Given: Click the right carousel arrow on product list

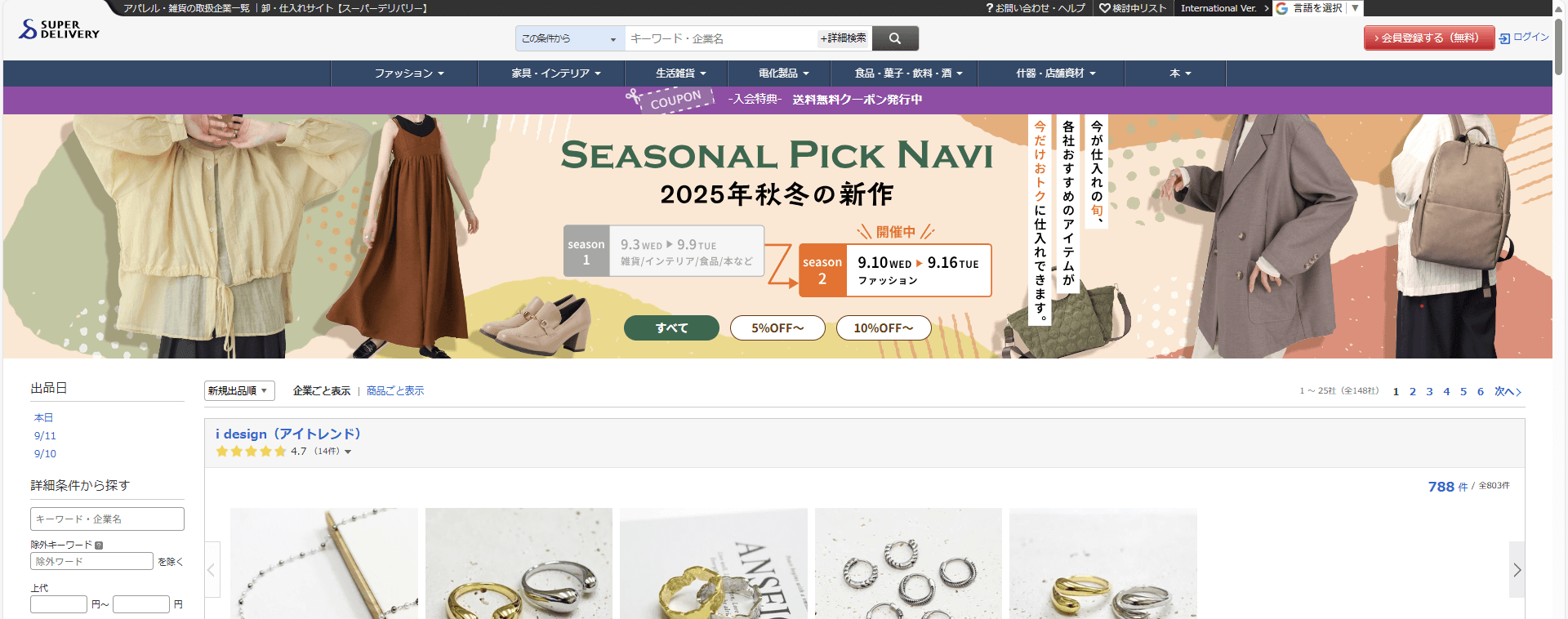Looking at the screenshot, I should coord(1517,569).
